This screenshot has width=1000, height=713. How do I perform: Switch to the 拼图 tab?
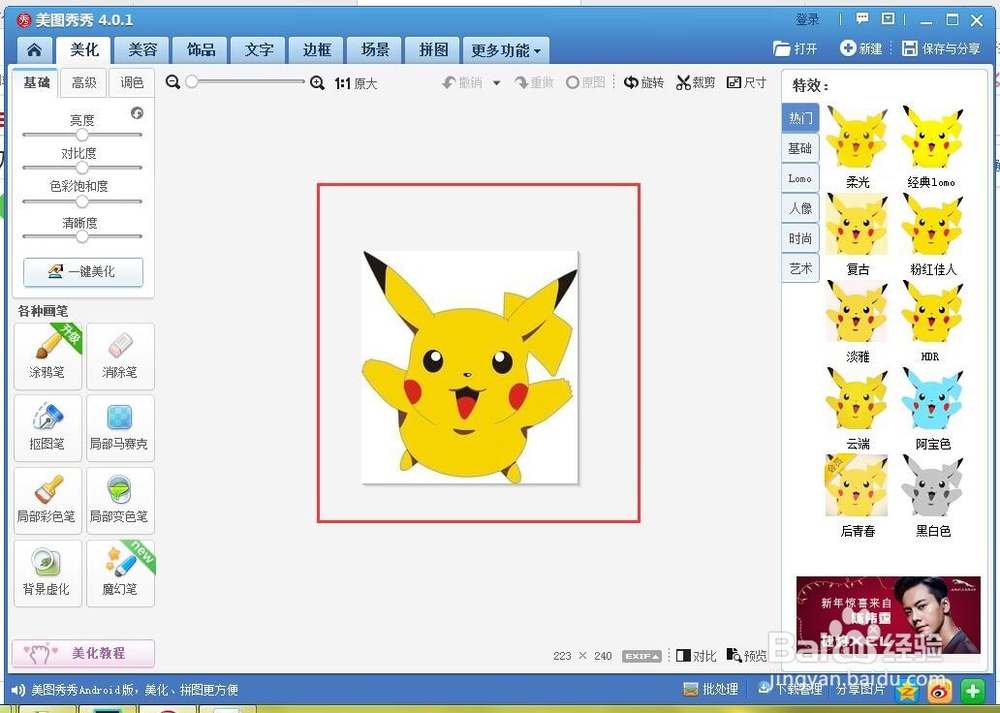coord(434,50)
